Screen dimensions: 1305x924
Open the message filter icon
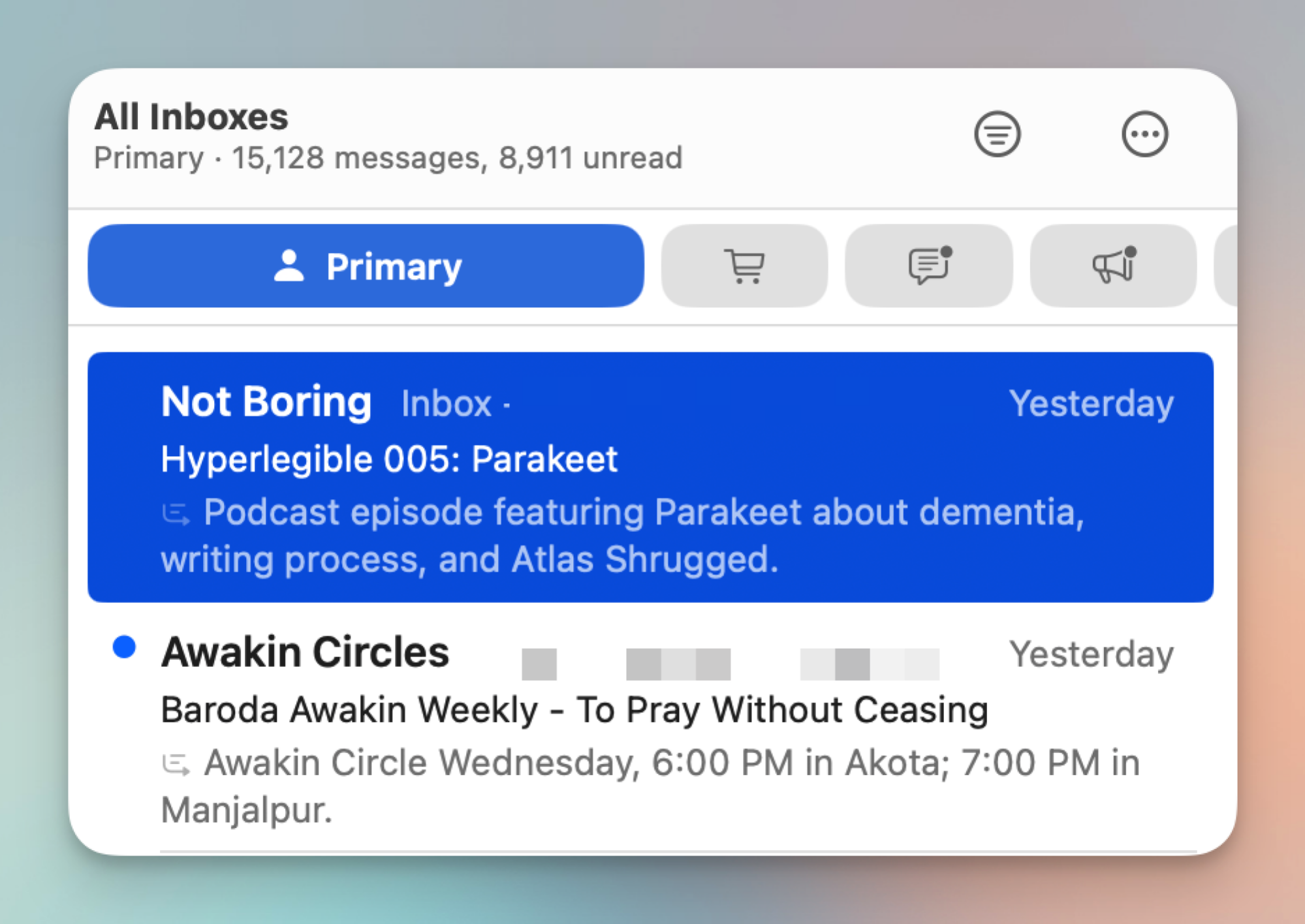pos(997,134)
